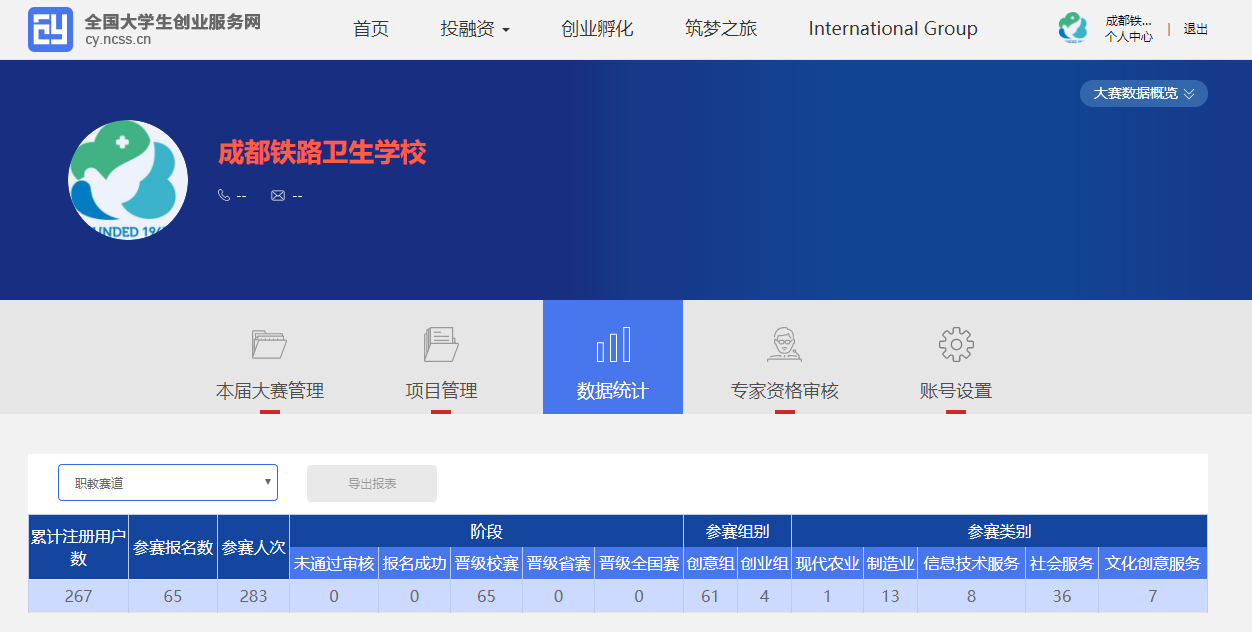Image resolution: width=1252 pixels, height=632 pixels.
Task: Open 个人中心 link in header
Action: coord(1129,37)
